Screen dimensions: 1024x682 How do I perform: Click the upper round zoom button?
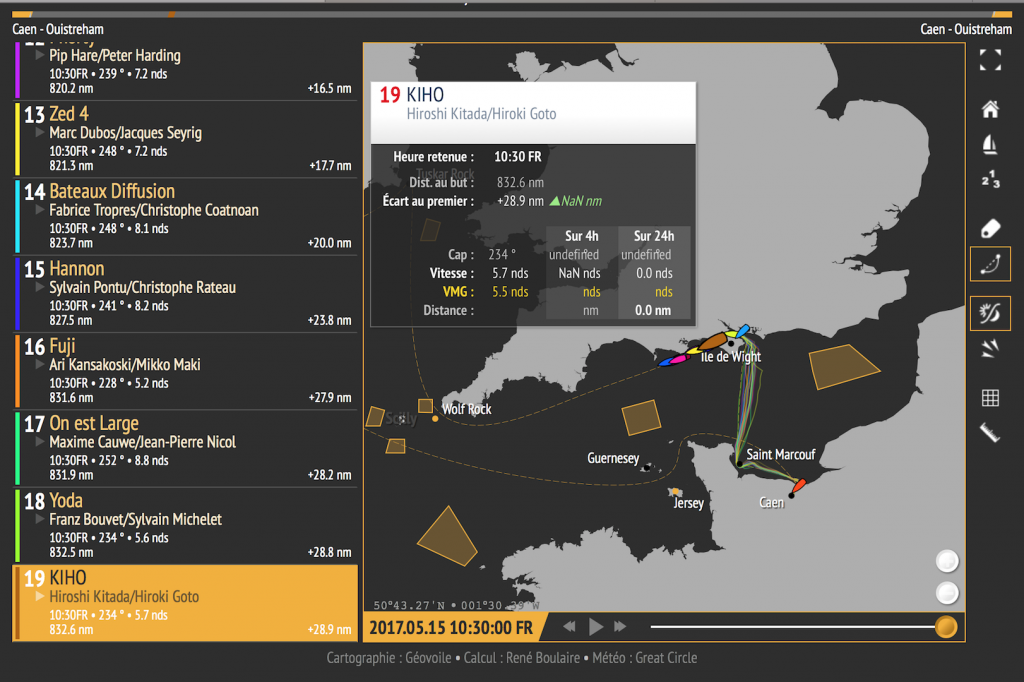click(x=947, y=560)
